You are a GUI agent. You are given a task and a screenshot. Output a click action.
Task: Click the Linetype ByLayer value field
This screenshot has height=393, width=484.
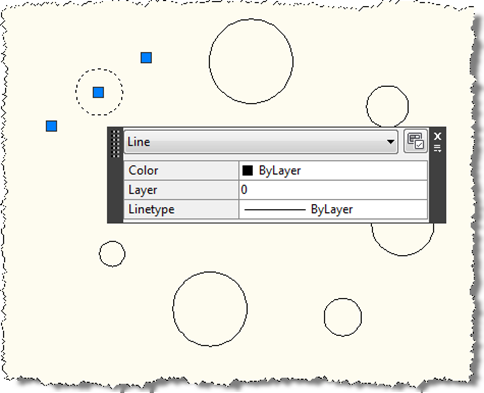[333, 209]
